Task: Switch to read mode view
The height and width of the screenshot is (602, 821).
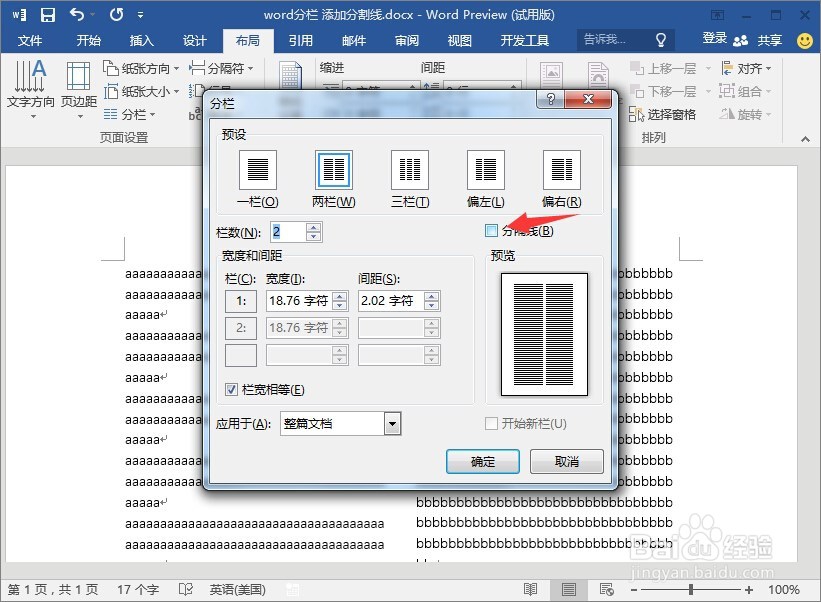Action: [x=530, y=590]
